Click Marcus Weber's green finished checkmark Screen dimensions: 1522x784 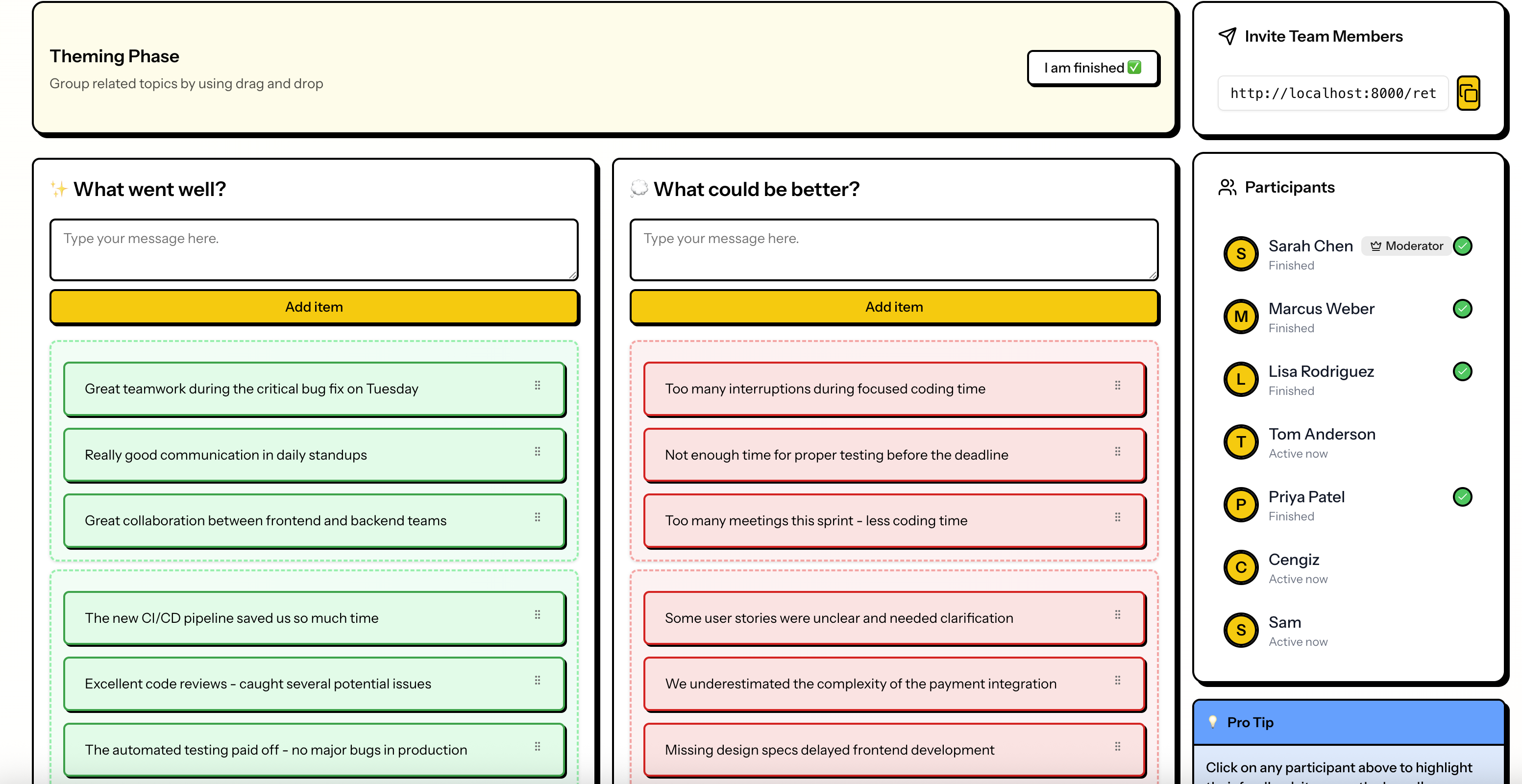pyautogui.click(x=1462, y=308)
